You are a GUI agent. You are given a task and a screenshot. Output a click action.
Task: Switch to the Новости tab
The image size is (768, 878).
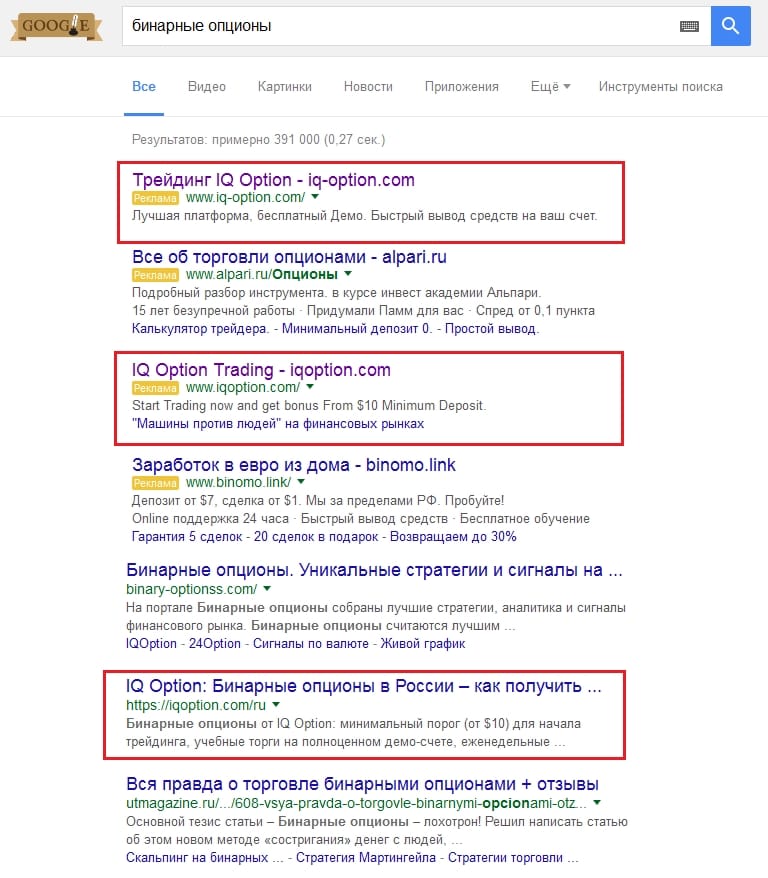(x=368, y=87)
